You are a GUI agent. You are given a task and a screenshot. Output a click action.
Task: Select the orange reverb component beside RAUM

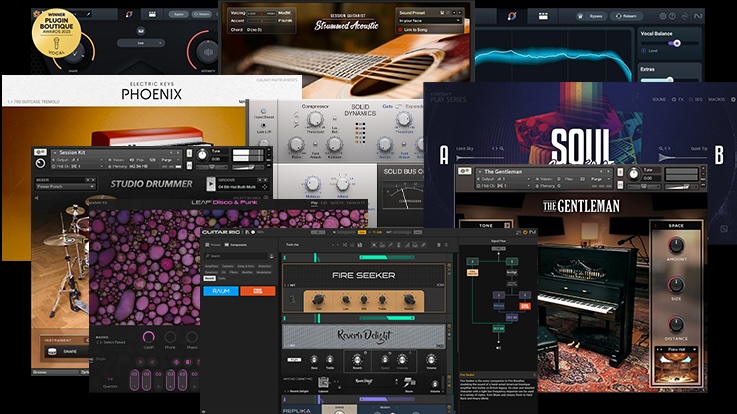(x=258, y=291)
